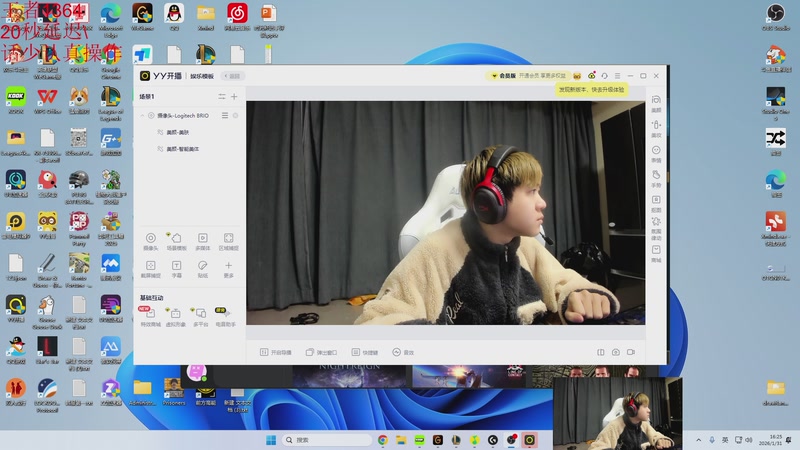Open beauty (美颜) panel in right sidebar

pos(656,104)
